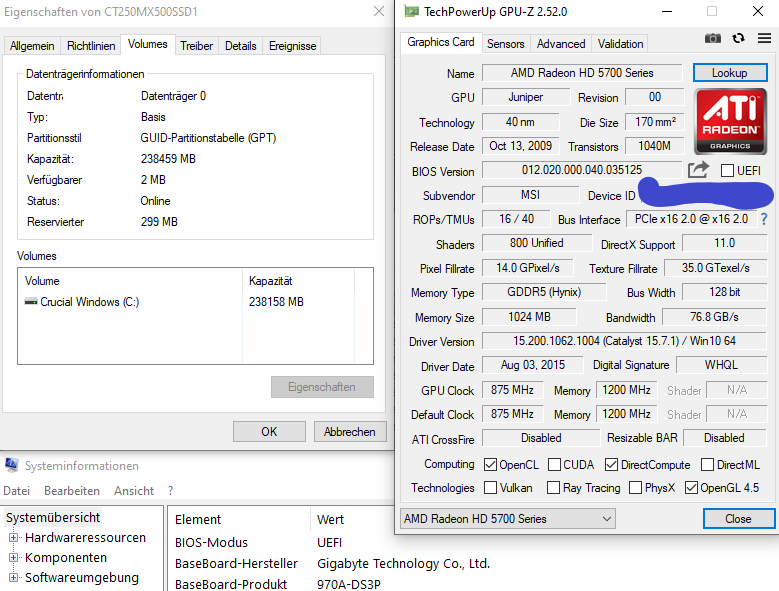The height and width of the screenshot is (591, 779).
Task: Switch to the Advanced tab in GPU-Z
Action: point(561,44)
